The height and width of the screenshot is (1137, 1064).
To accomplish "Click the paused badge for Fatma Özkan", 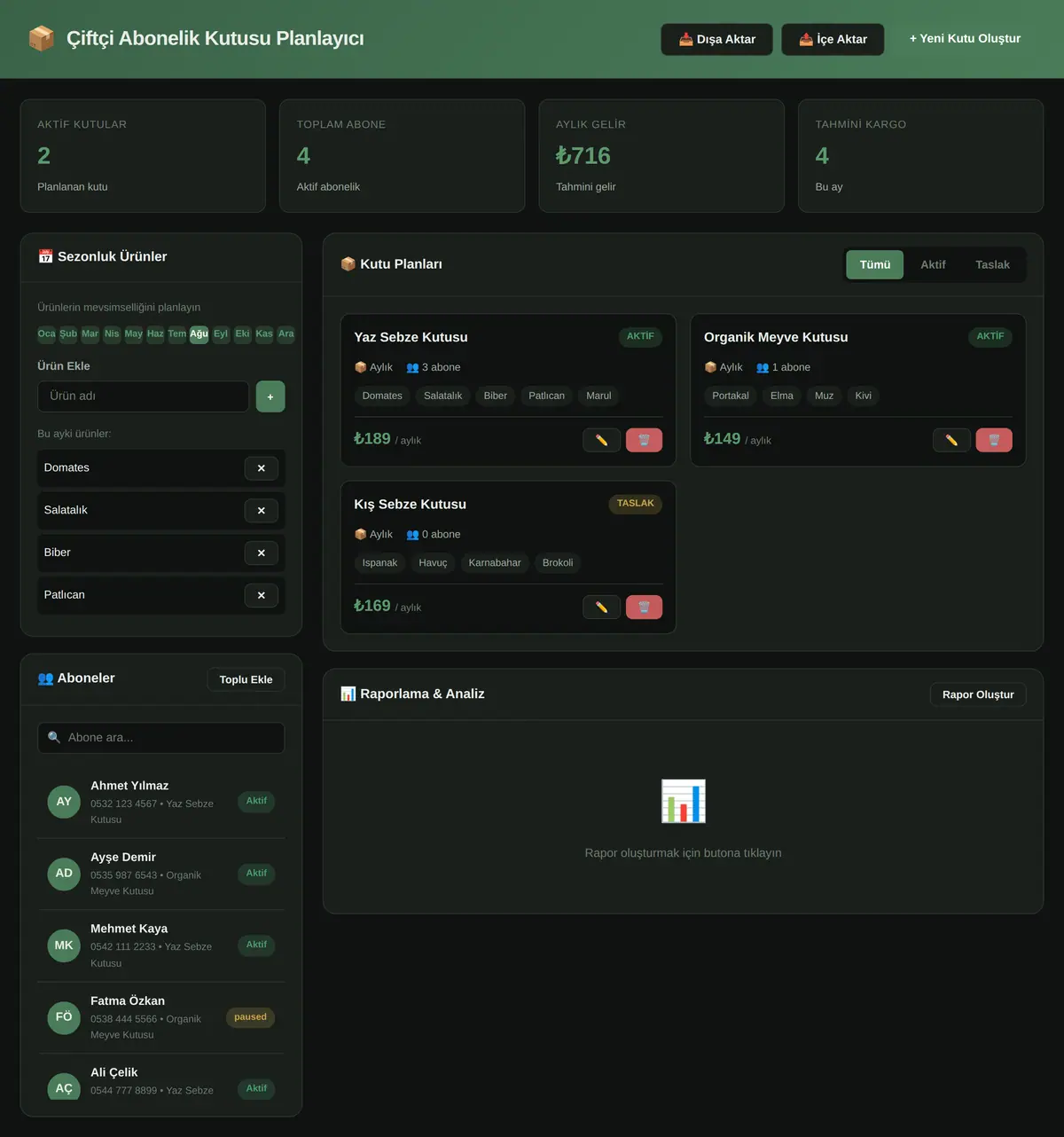I will (250, 1017).
